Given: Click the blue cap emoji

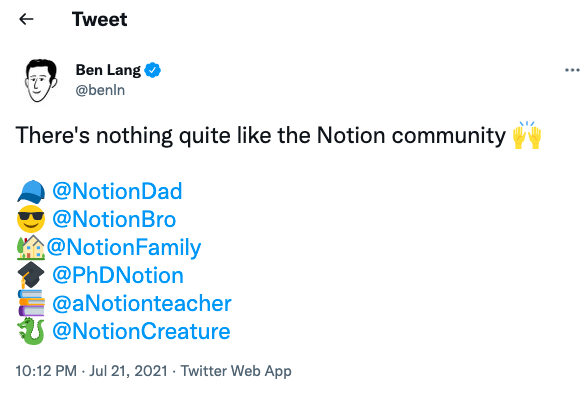Looking at the screenshot, I should 31,192.
